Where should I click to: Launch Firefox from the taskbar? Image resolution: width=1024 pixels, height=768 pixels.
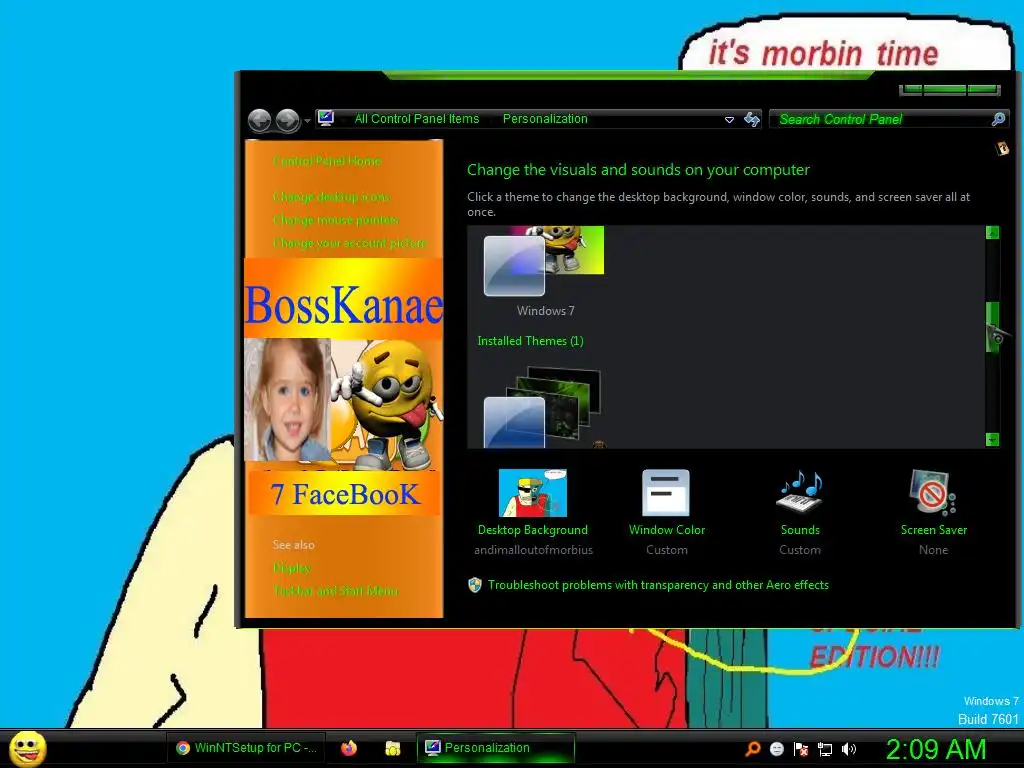[349, 748]
